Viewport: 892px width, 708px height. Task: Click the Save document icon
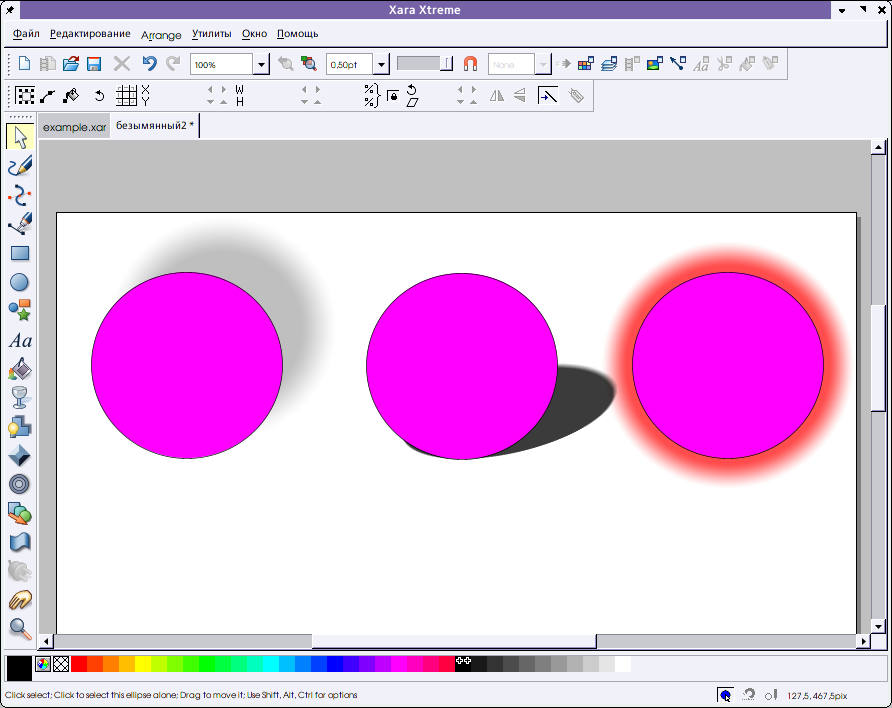(x=94, y=64)
